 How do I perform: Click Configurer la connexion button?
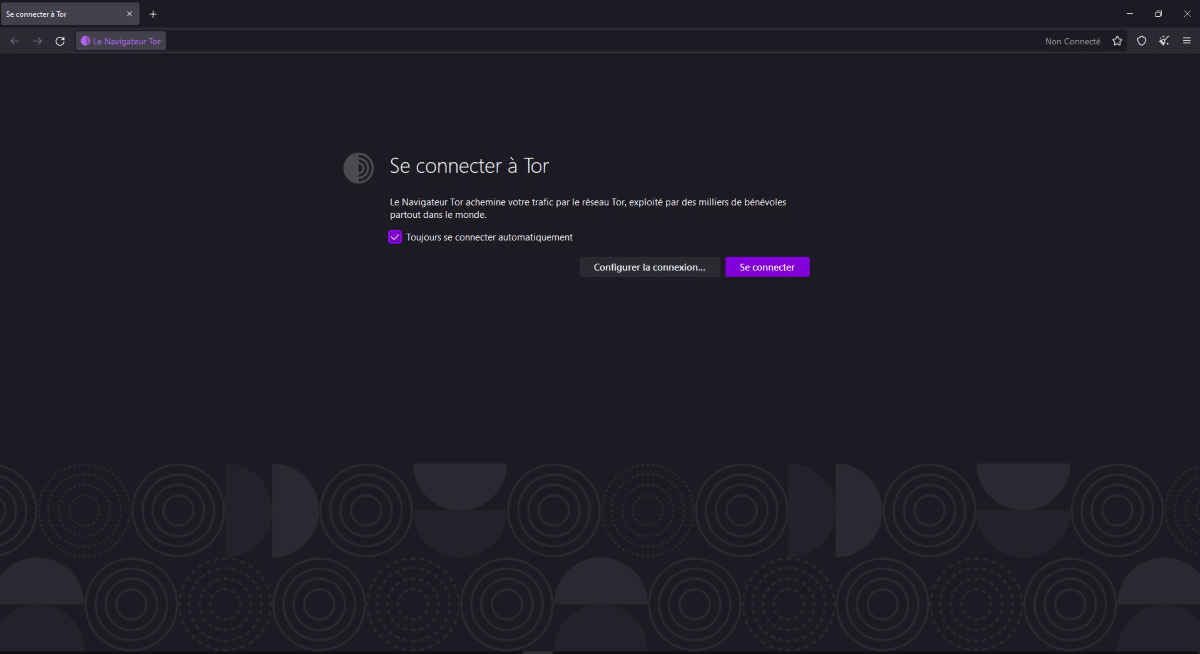pyautogui.click(x=649, y=267)
